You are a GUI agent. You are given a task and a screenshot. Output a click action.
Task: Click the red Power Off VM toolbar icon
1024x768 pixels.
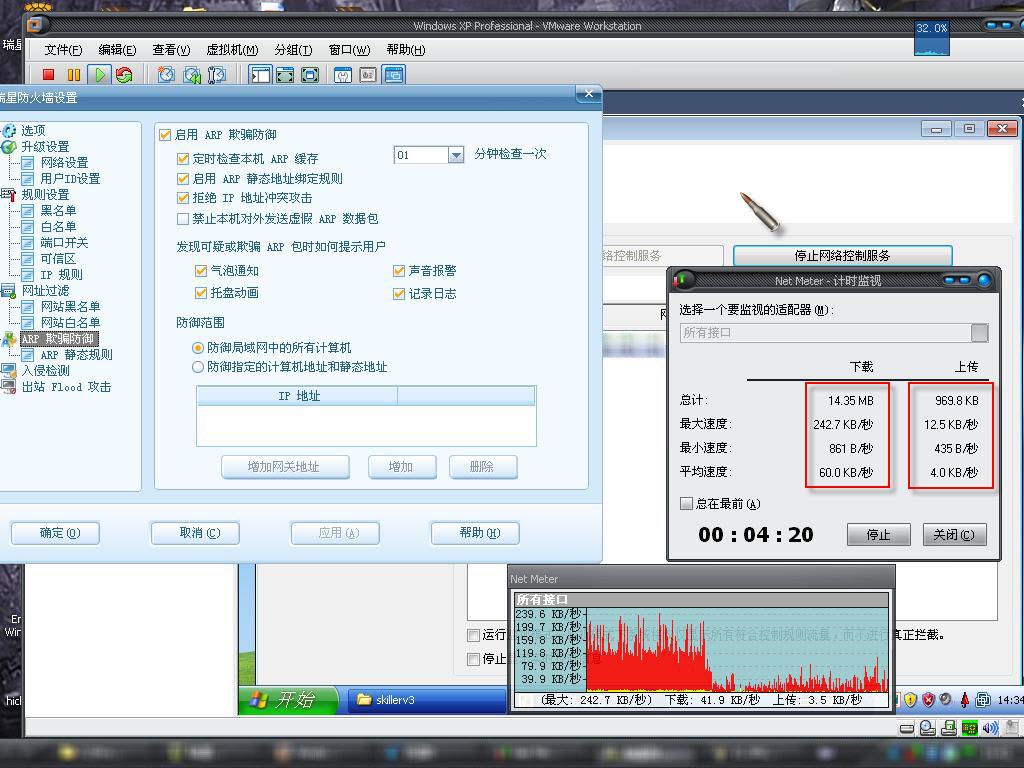pyautogui.click(x=48, y=74)
